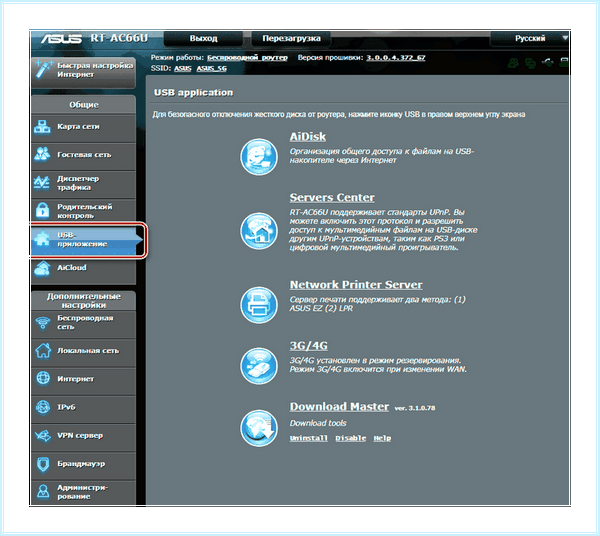The height and width of the screenshot is (536, 600).
Task: Open the Русский language dropdown
Action: point(530,39)
